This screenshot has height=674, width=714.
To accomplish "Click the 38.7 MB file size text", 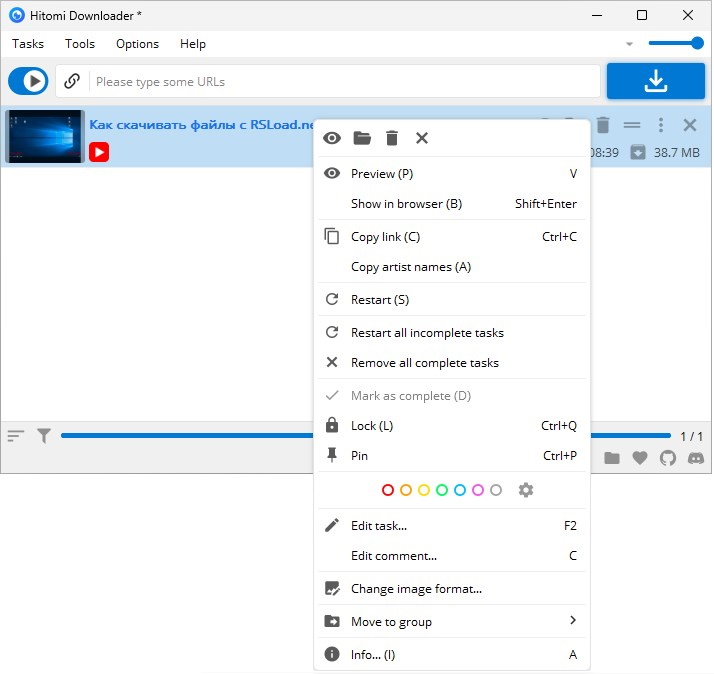I will [677, 153].
